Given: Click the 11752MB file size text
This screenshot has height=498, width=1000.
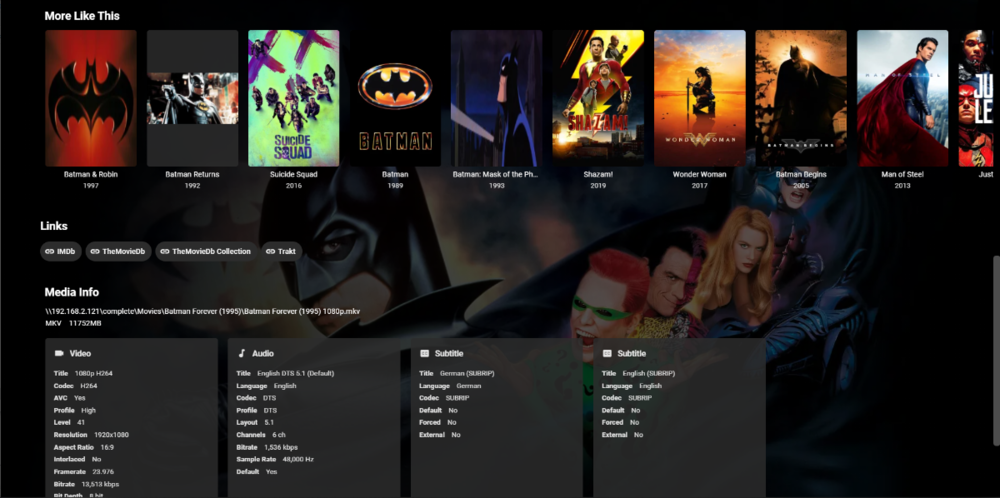Looking at the screenshot, I should [85, 323].
